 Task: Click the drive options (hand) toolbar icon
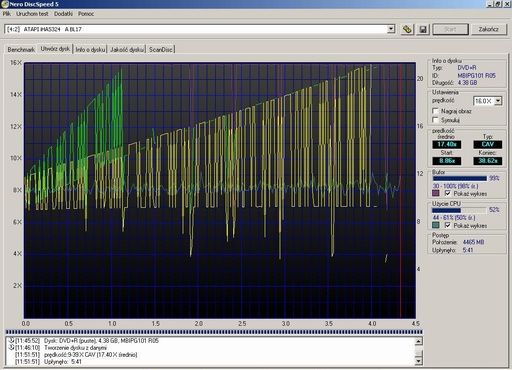(x=407, y=29)
